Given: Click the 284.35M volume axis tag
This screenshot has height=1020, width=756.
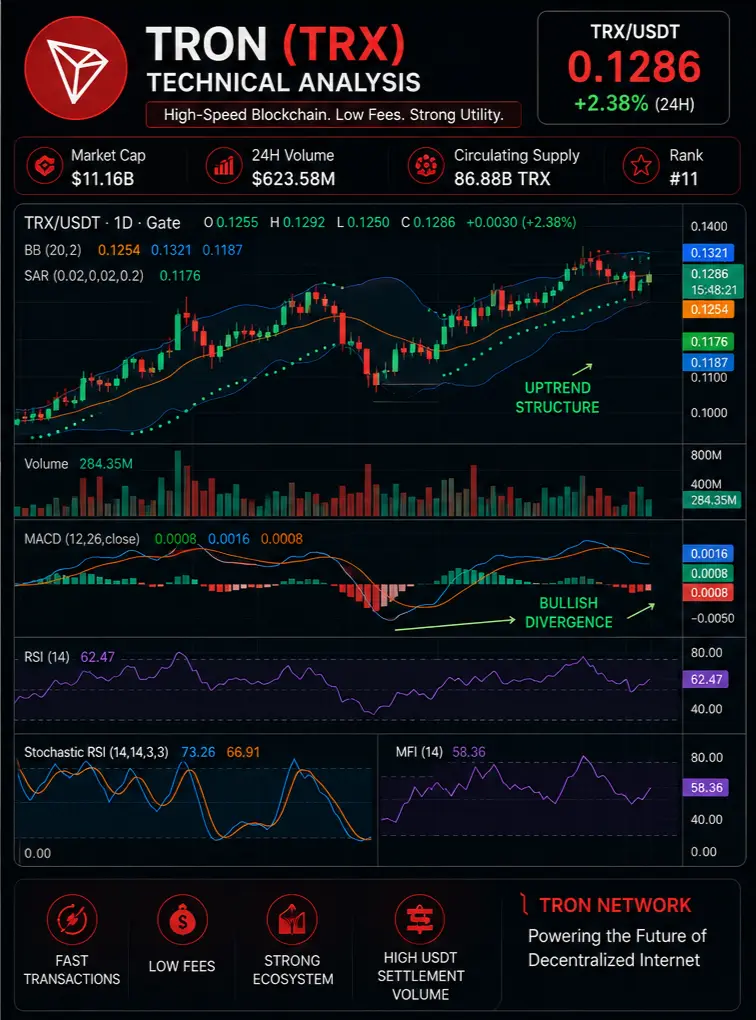Looking at the screenshot, I should [713, 500].
